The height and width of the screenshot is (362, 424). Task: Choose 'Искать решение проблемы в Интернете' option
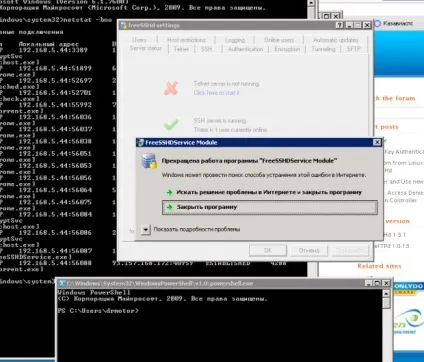269,192
